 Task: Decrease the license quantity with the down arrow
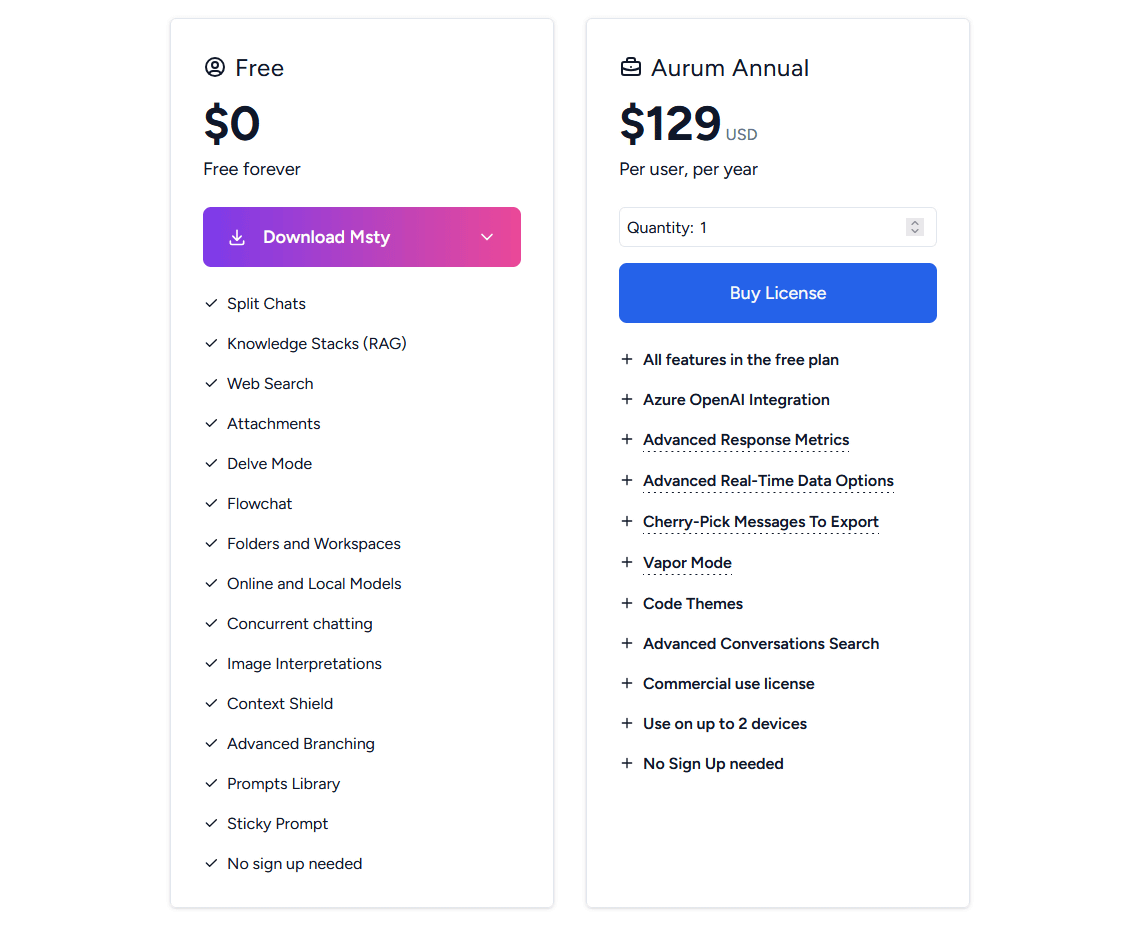coord(915,232)
